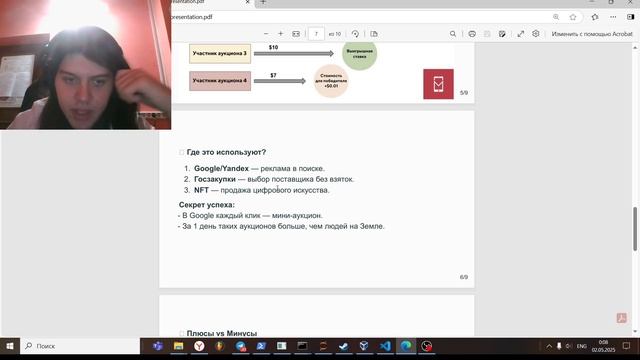Open the terminal window from taskbar
Viewport: 640px width, 360px height.
pos(302,346)
